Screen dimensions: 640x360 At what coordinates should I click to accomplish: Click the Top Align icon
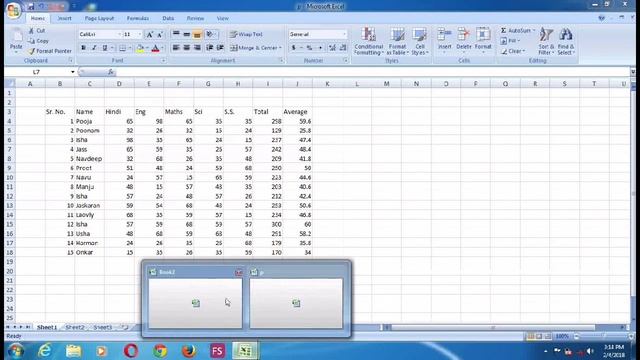pyautogui.click(x=176, y=34)
